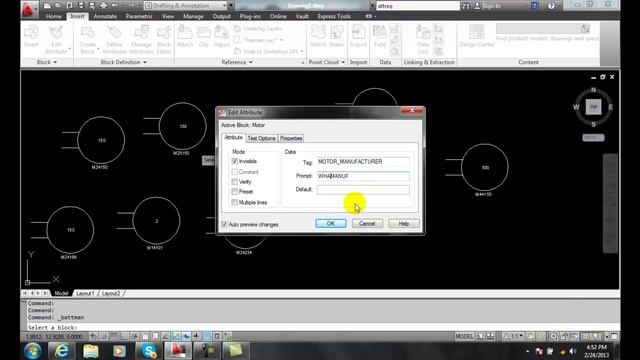Switch to the Annotate ribbon tab
This screenshot has width=640, height=360.
tap(105, 16)
